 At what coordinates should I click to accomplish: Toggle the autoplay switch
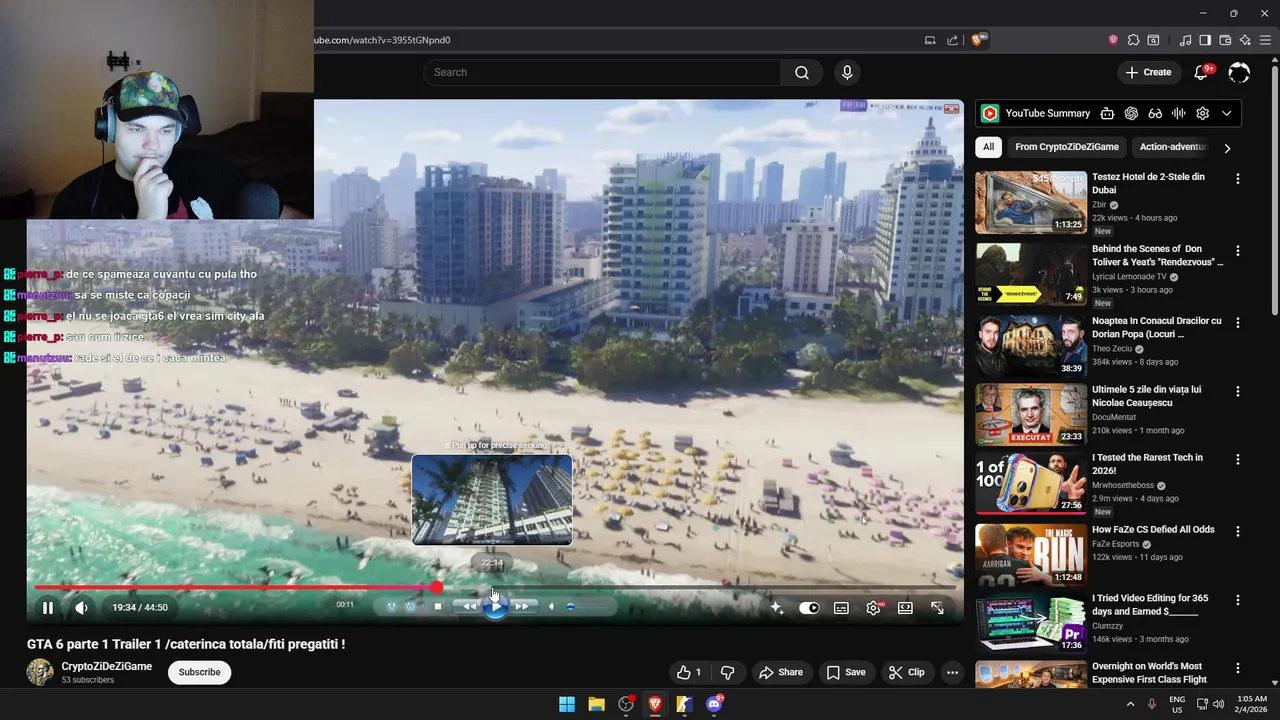click(x=809, y=607)
